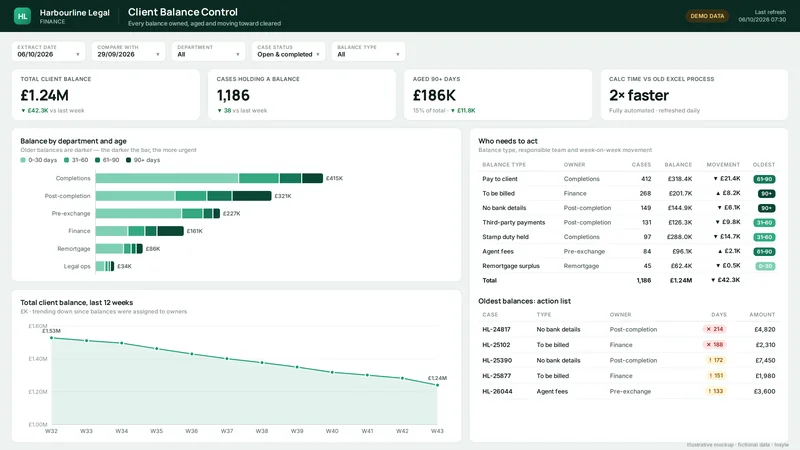Click the 0-30 badge for Remortgage surplus
The height and width of the screenshot is (450, 800).
pos(765,266)
